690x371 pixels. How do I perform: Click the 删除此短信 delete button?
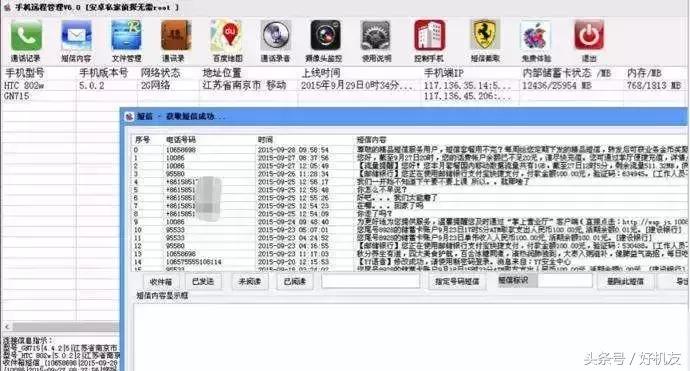click(625, 282)
